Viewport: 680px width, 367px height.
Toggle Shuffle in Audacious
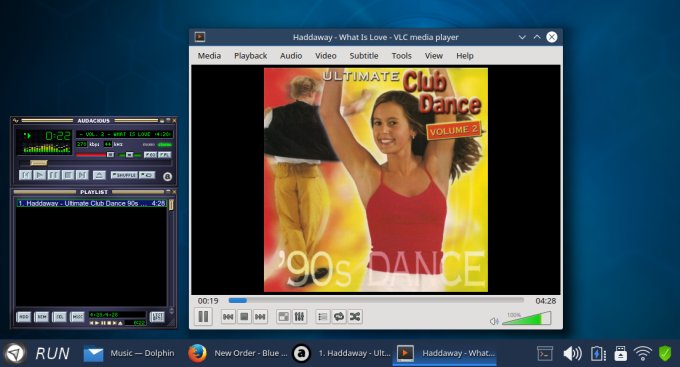click(x=124, y=175)
